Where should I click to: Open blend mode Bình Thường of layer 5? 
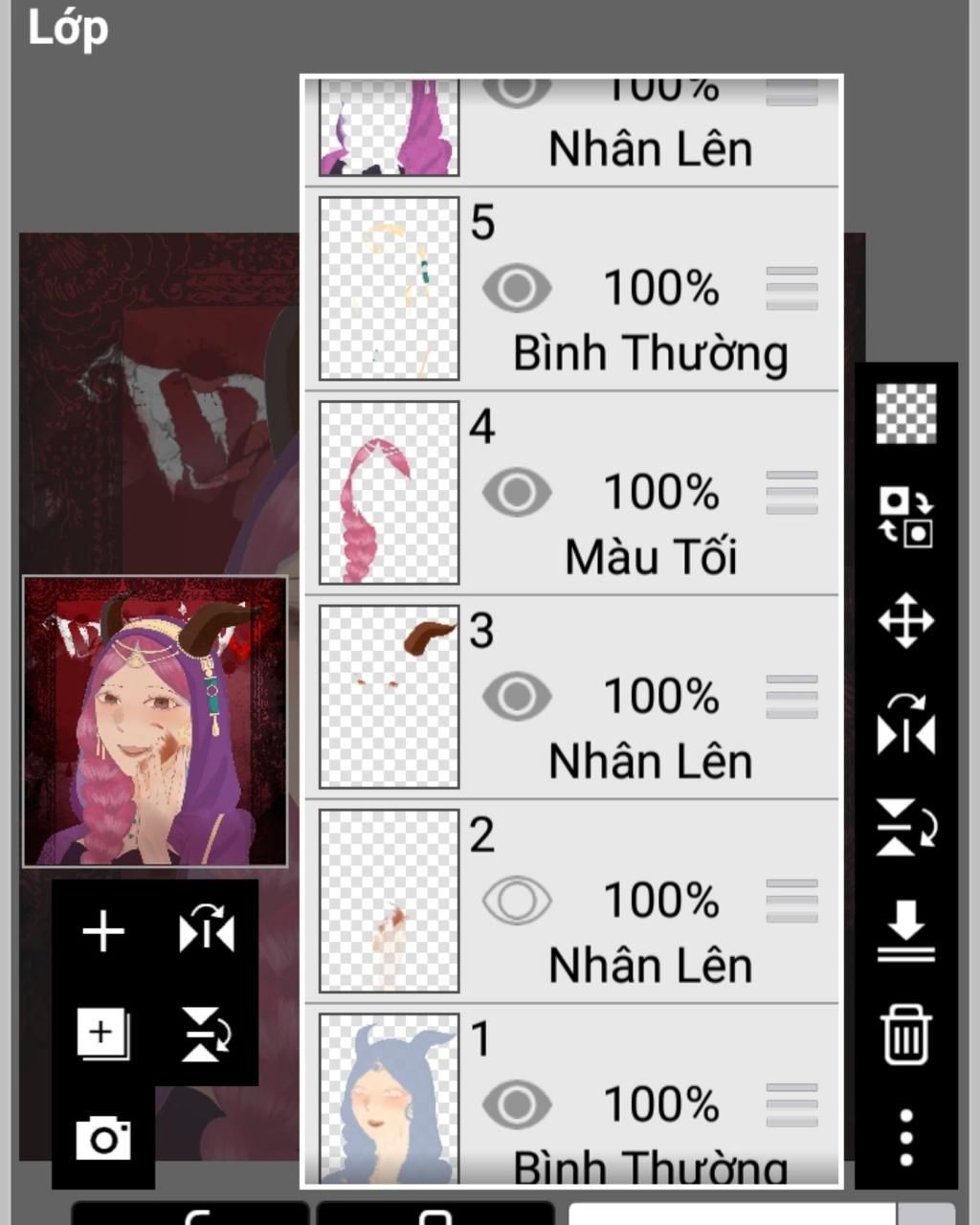click(x=651, y=353)
